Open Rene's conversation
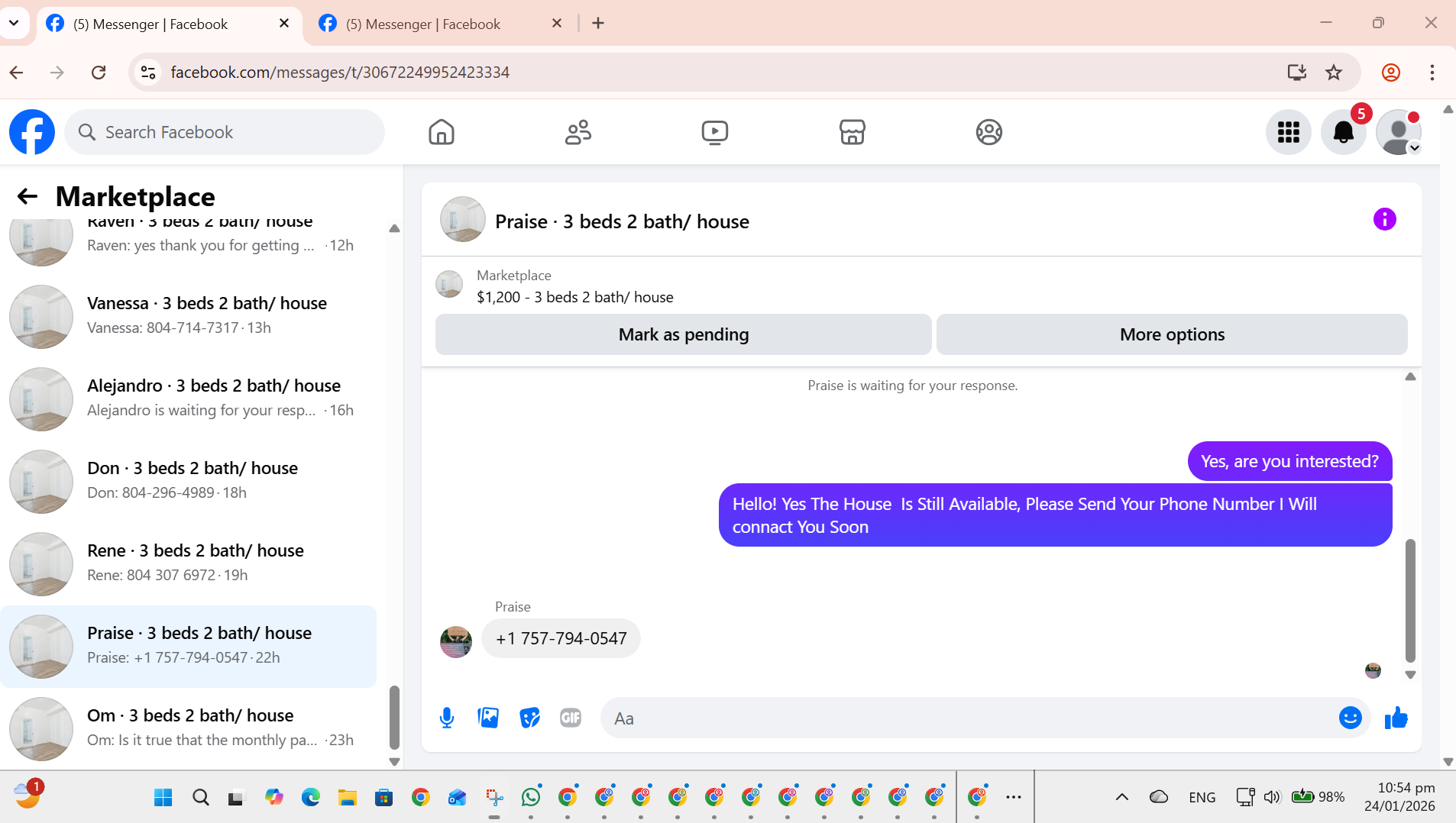Screen dimensions: 1456x823 pyautogui.click(x=189, y=563)
